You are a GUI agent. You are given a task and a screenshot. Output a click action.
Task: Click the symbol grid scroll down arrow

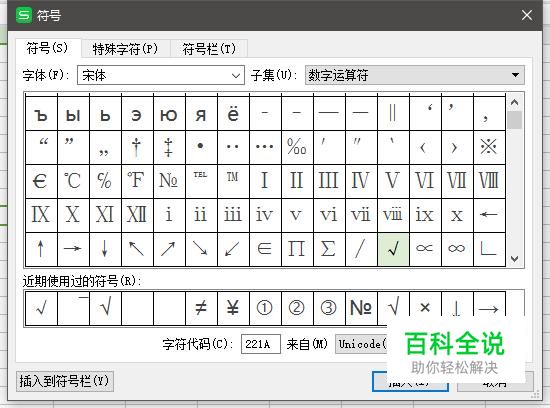515,259
